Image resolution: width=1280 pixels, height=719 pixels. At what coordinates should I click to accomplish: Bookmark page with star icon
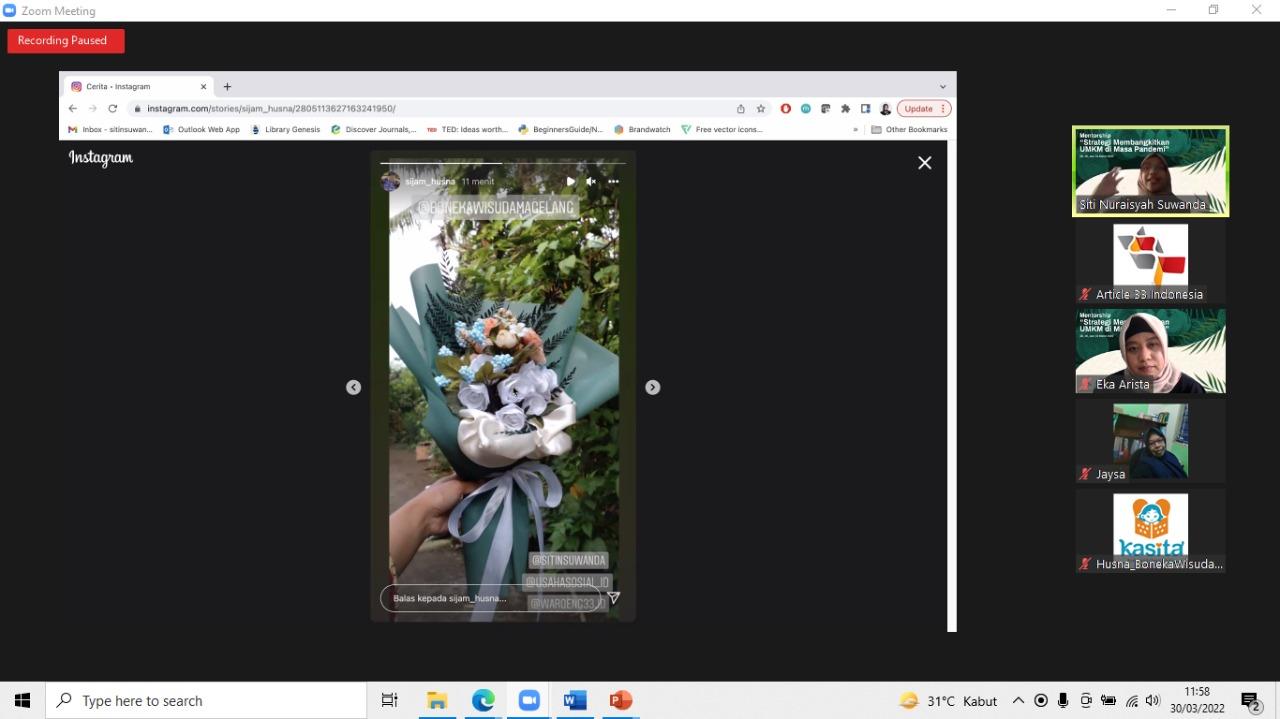pos(761,109)
